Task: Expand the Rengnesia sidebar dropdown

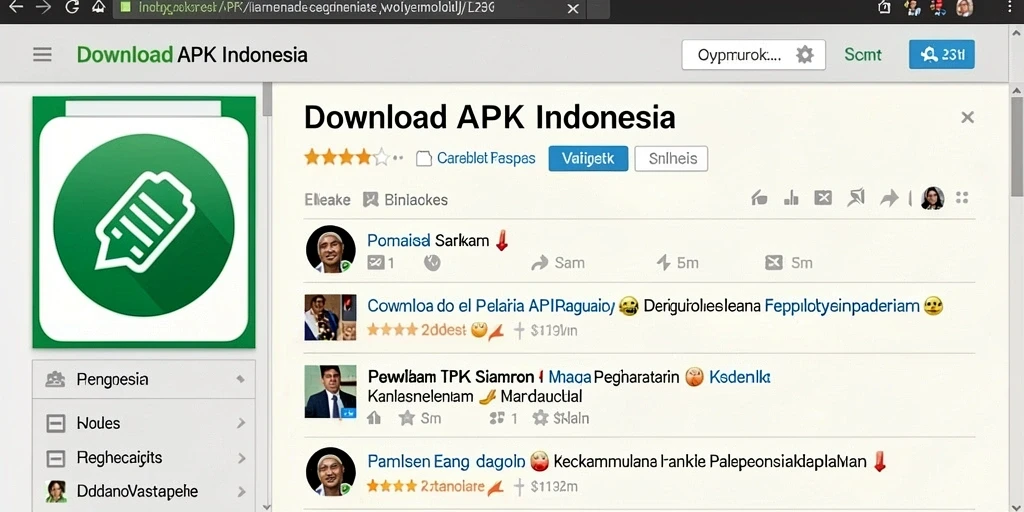Action: (240, 379)
